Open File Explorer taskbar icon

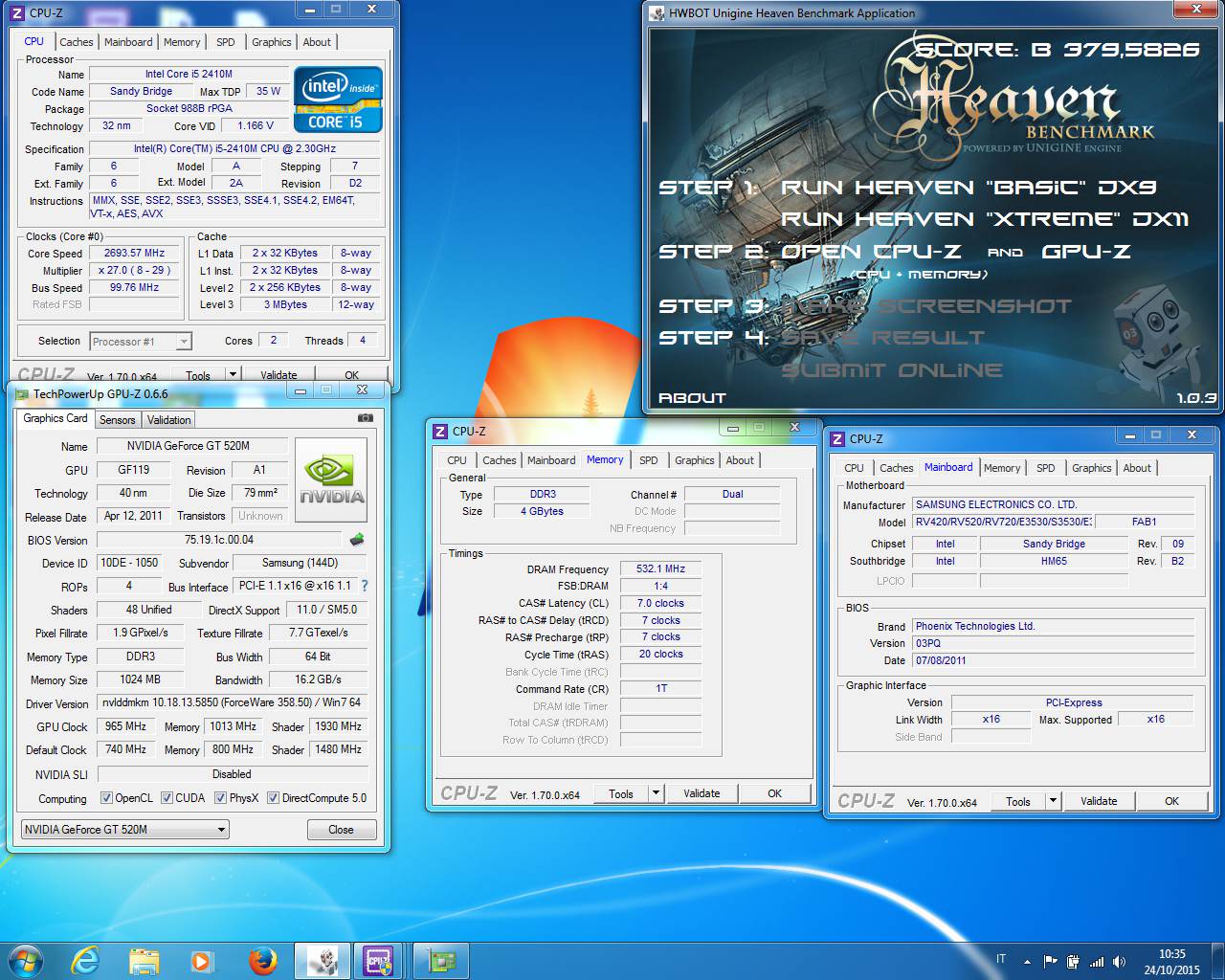coord(144,961)
